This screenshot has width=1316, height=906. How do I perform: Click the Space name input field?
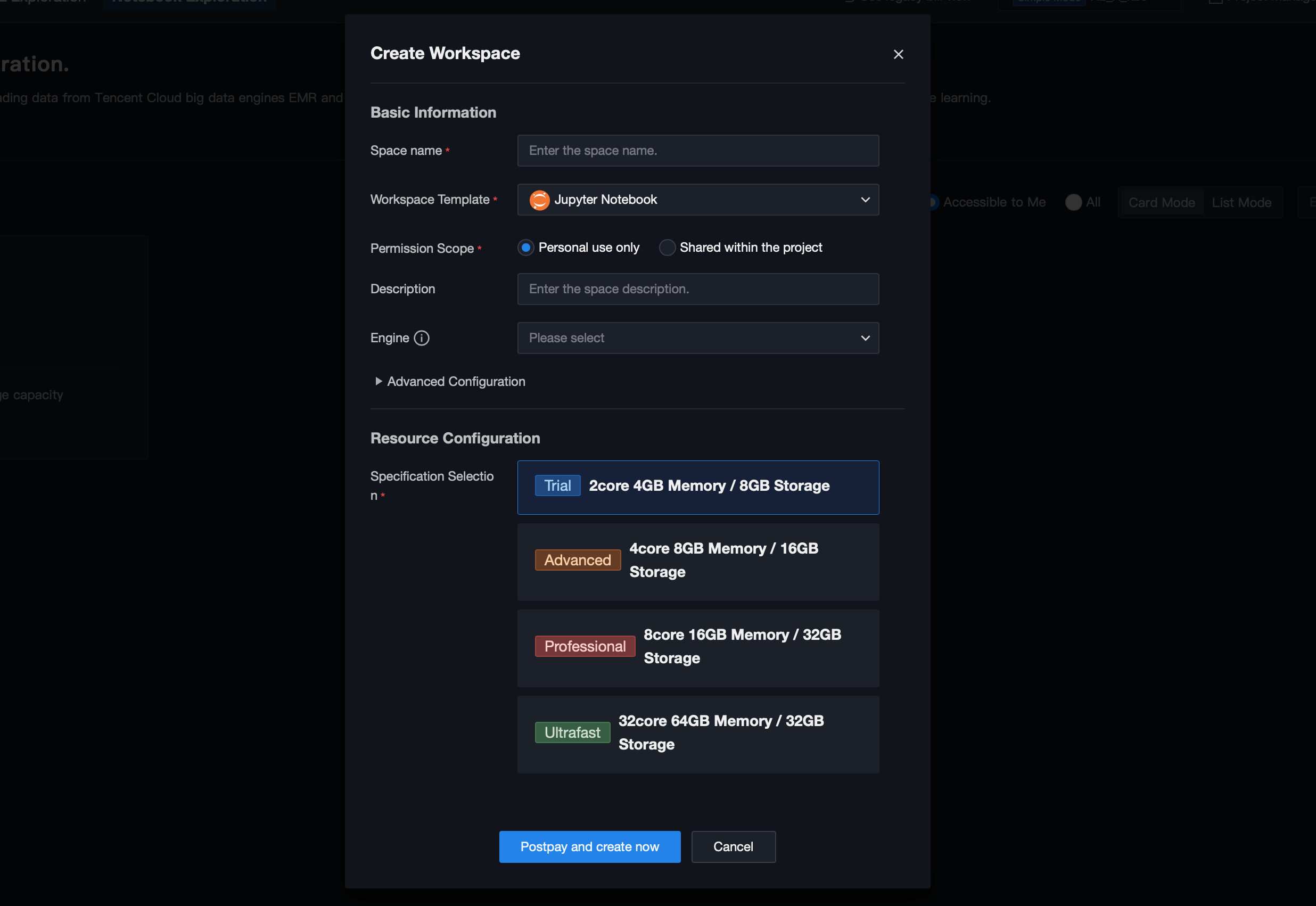(x=698, y=151)
